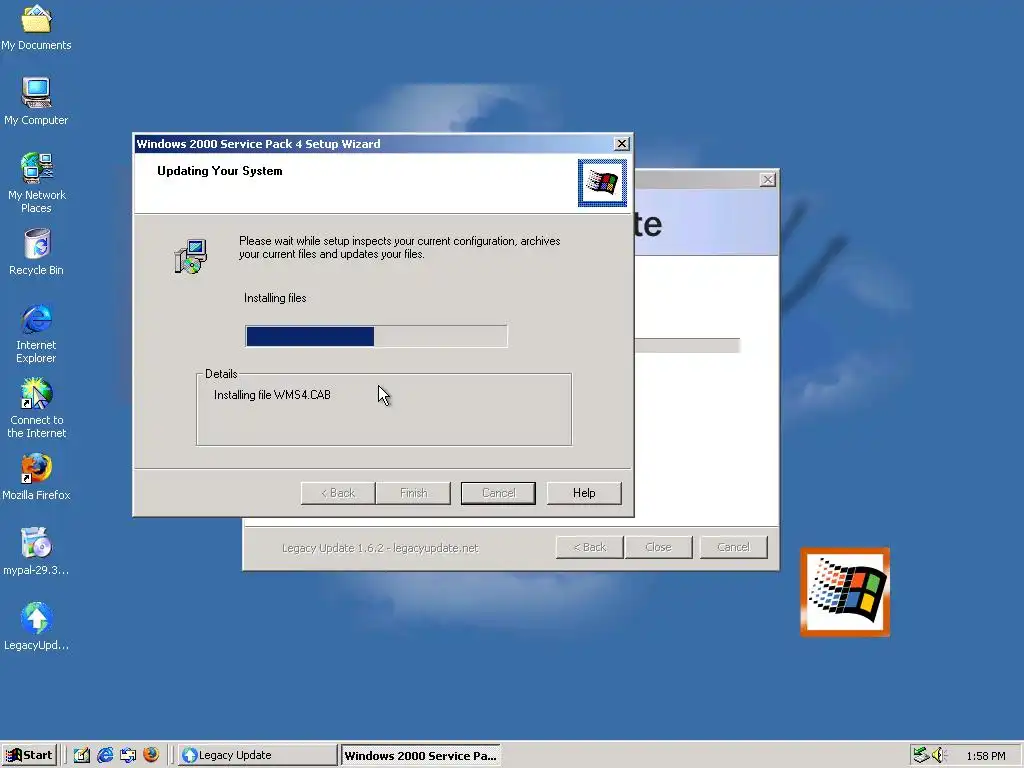Click 'Legacy Update 1.6.2 - legacyupdate.net' text
The height and width of the screenshot is (768, 1024).
click(380, 548)
